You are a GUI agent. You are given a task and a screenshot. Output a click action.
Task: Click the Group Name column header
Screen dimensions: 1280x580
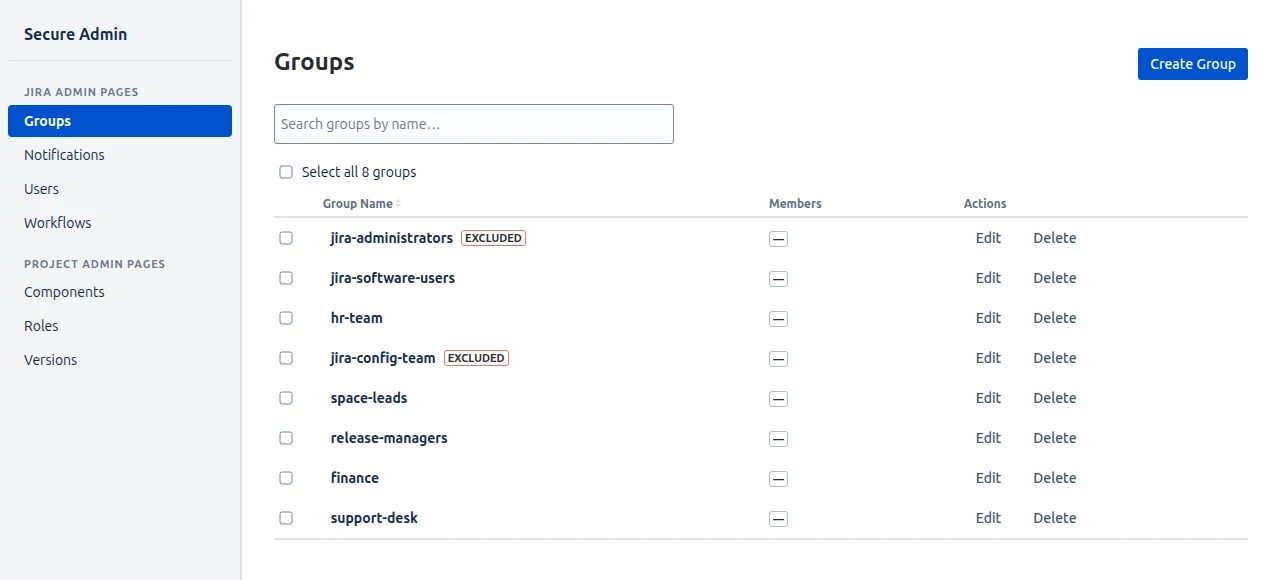tap(358, 204)
